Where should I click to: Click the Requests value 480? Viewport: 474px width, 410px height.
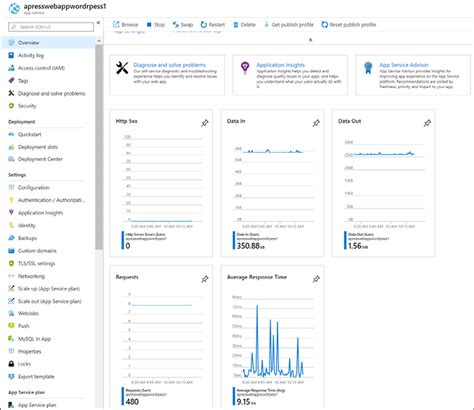pos(132,402)
